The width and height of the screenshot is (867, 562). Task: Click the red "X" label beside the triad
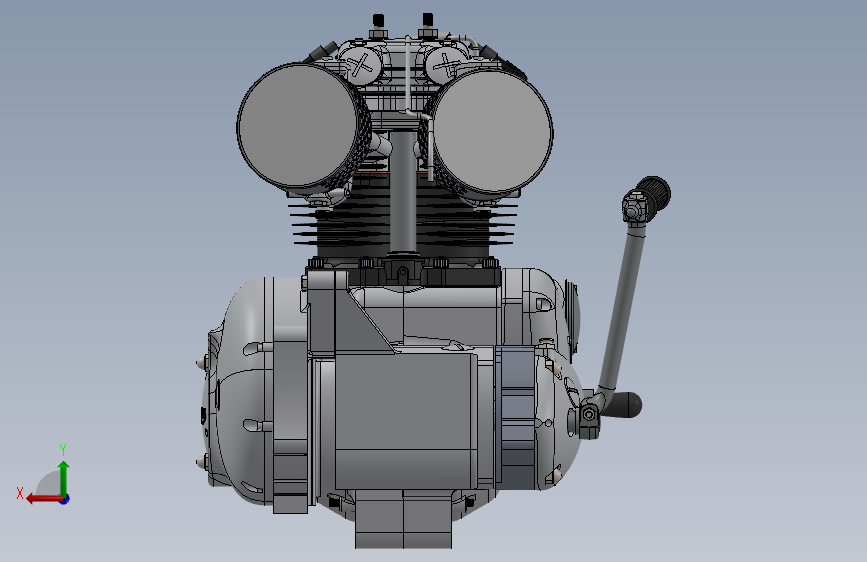coord(20,493)
